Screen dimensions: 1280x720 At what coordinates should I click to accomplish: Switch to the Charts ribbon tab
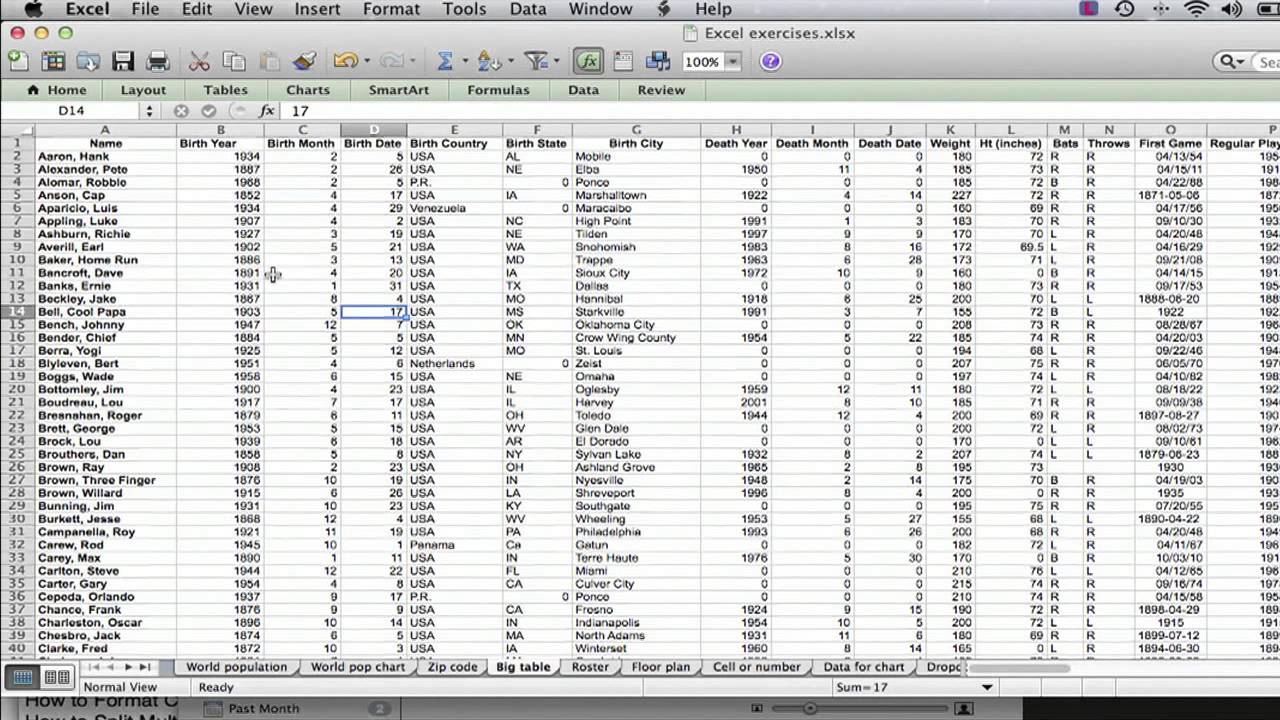(x=308, y=90)
